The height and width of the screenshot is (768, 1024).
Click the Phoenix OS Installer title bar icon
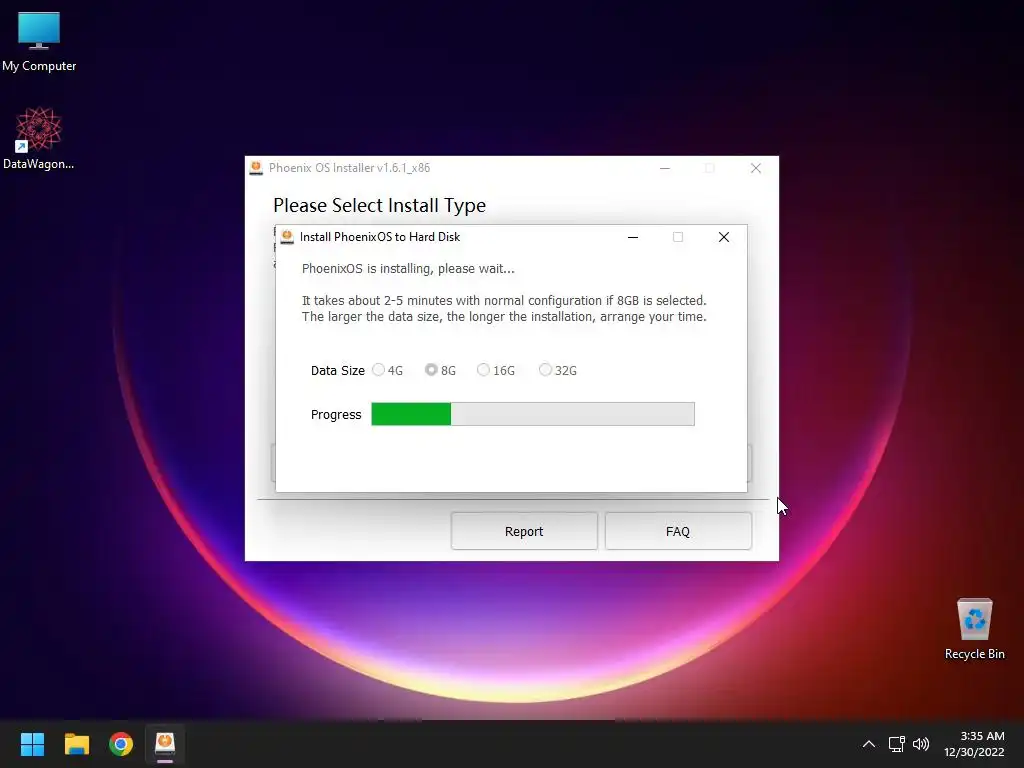(256, 168)
